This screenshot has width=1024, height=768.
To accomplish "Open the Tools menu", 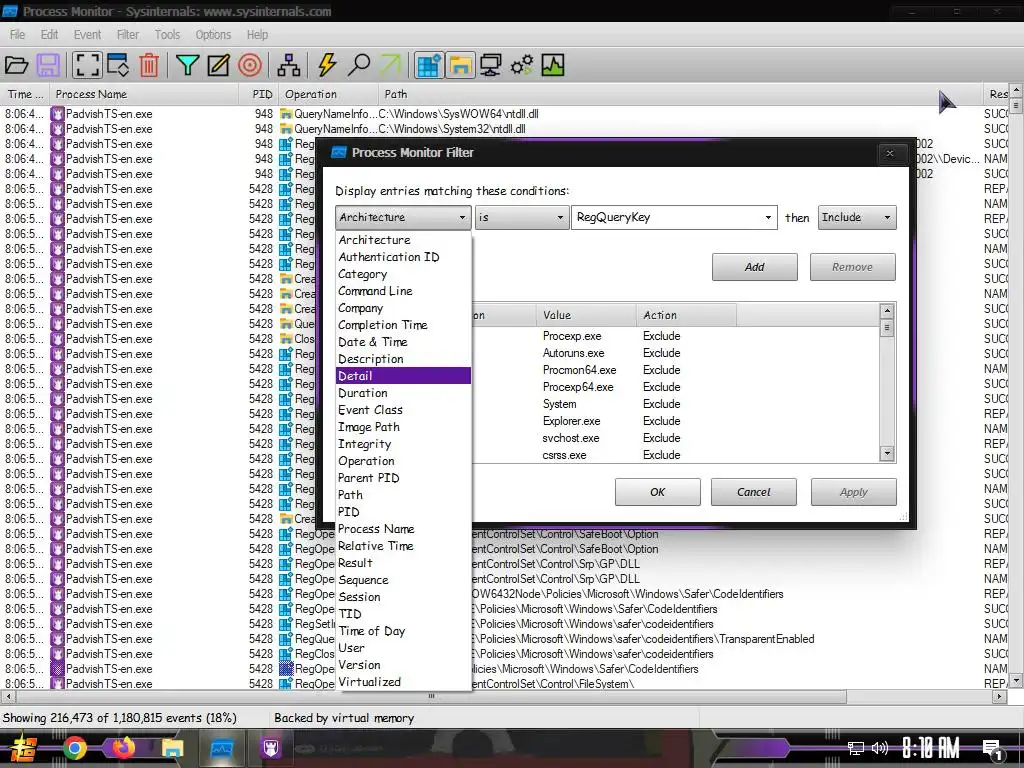I will [x=167, y=35].
